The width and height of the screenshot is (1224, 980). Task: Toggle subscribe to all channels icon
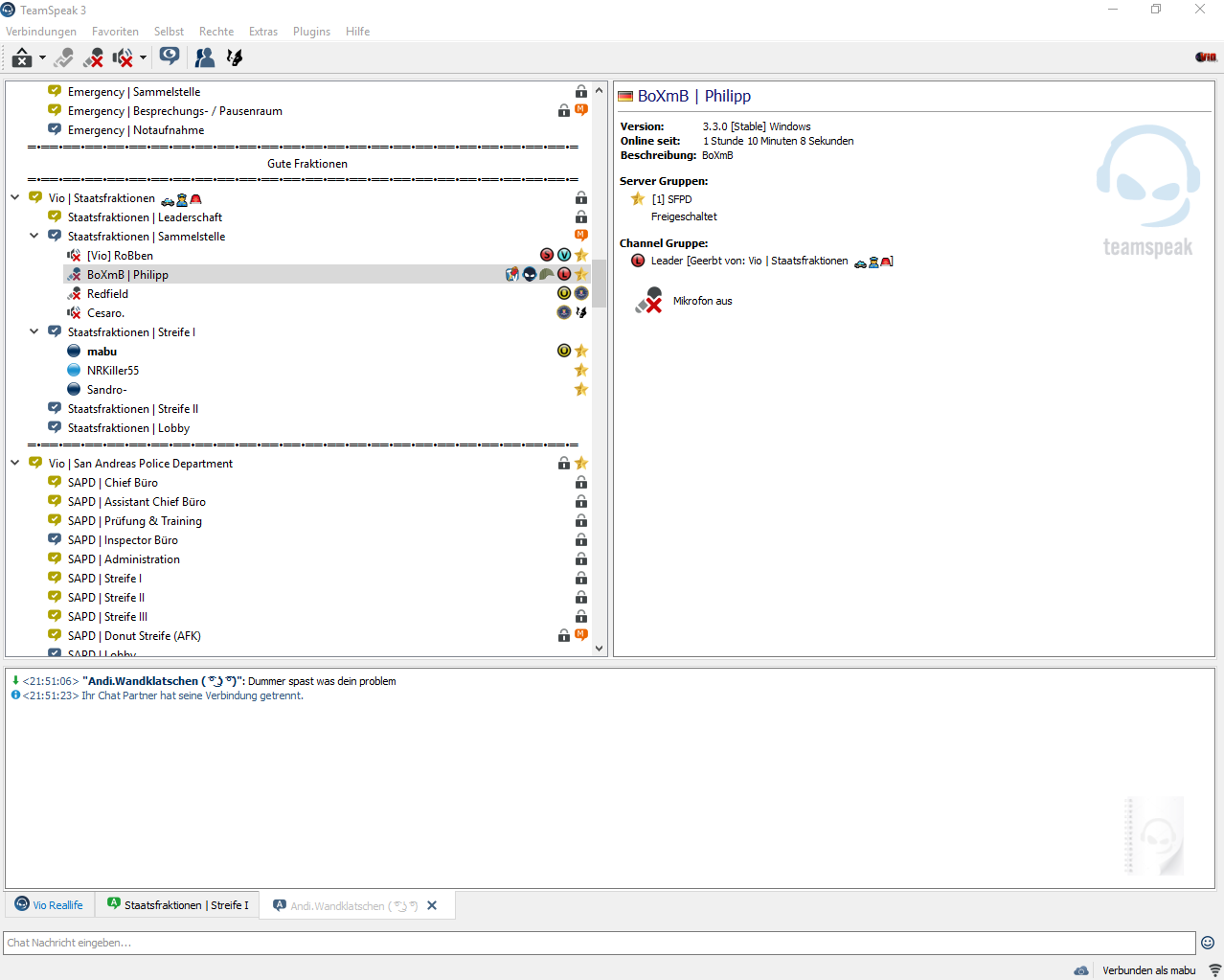pos(170,57)
